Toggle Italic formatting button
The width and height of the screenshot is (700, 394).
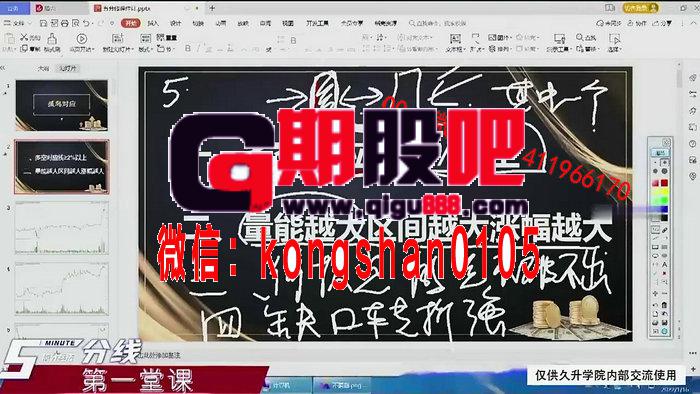(x=198, y=48)
